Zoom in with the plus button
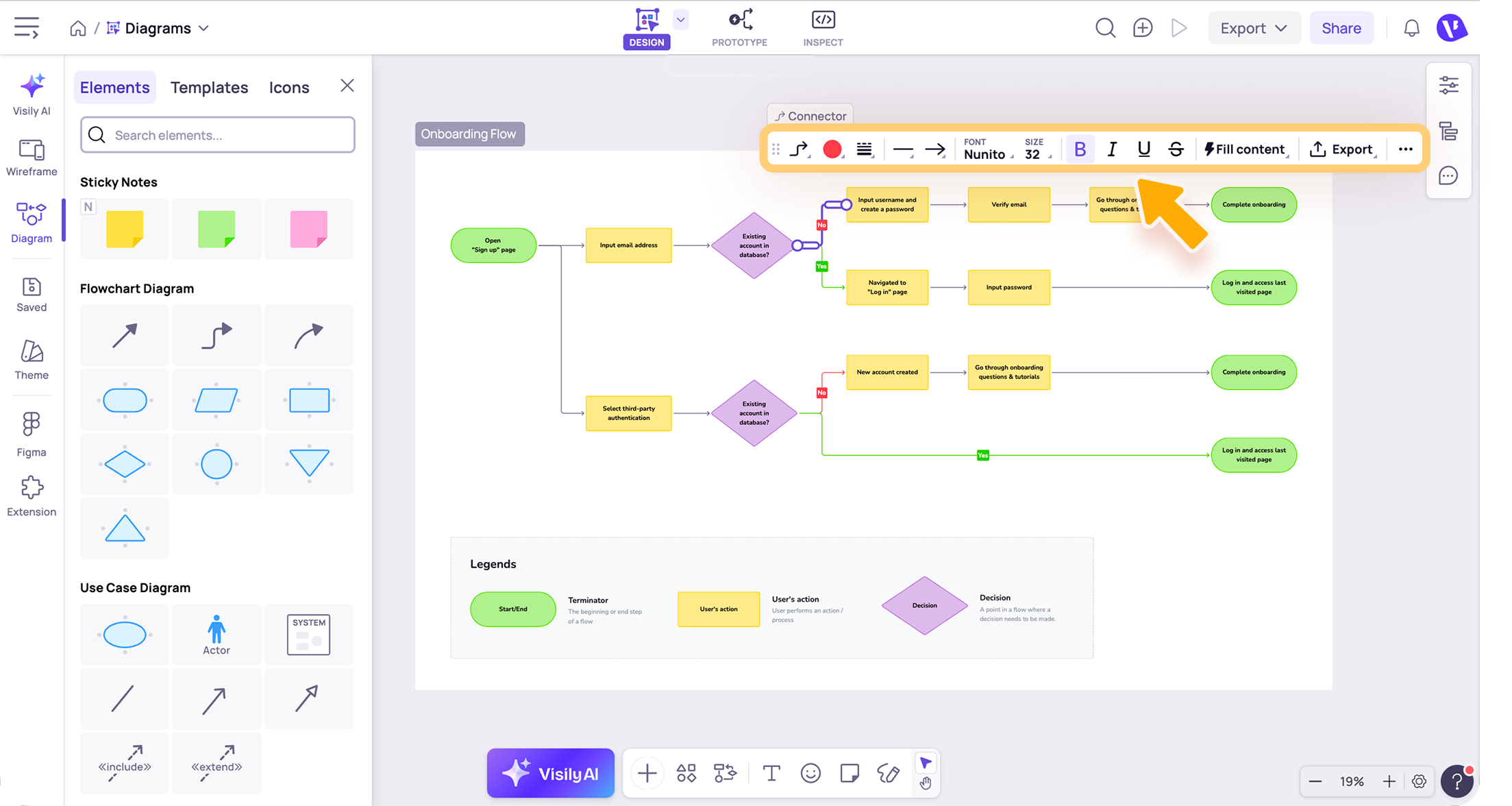 1389,781
